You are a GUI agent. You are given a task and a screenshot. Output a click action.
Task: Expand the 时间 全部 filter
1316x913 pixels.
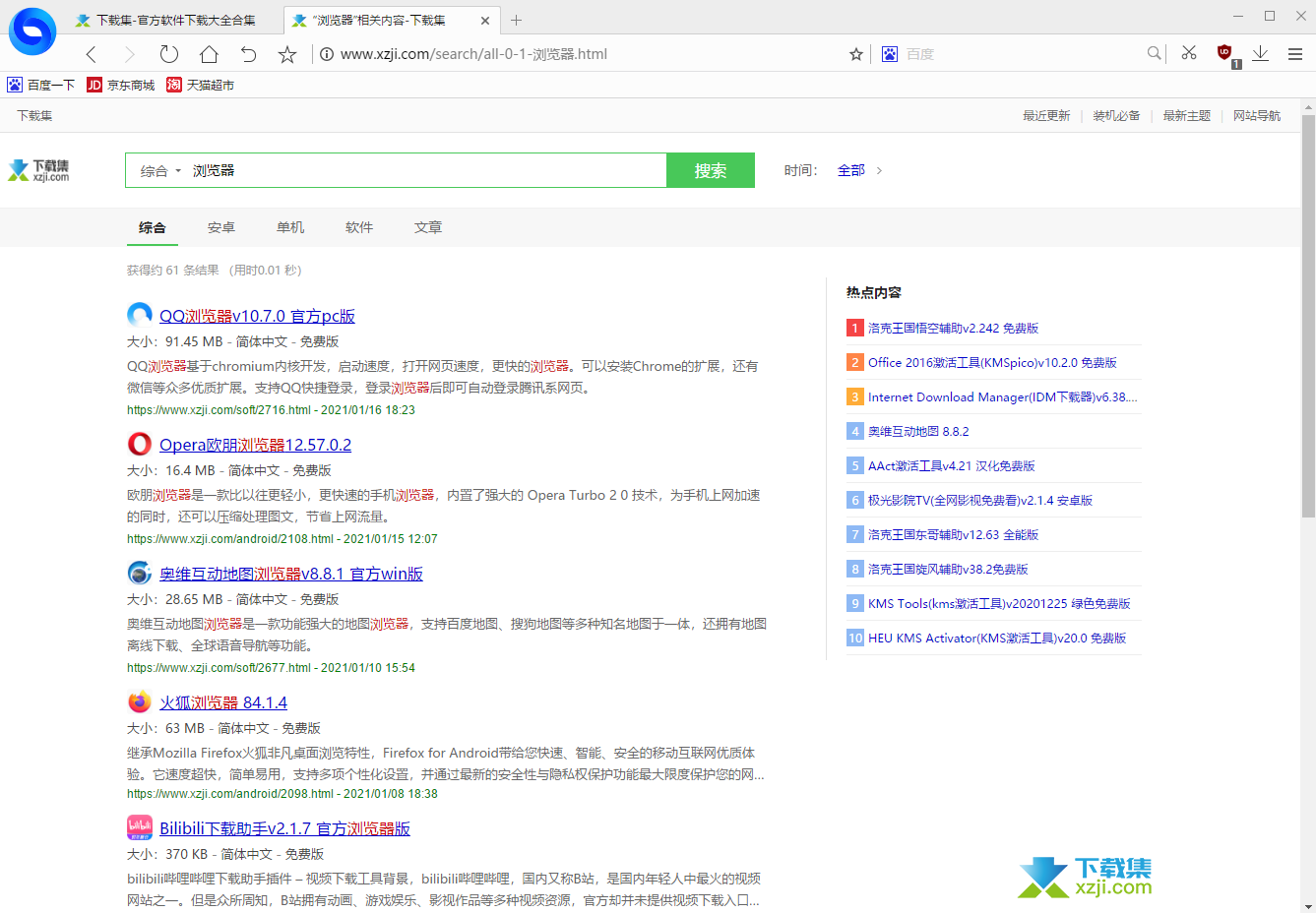pos(859,170)
